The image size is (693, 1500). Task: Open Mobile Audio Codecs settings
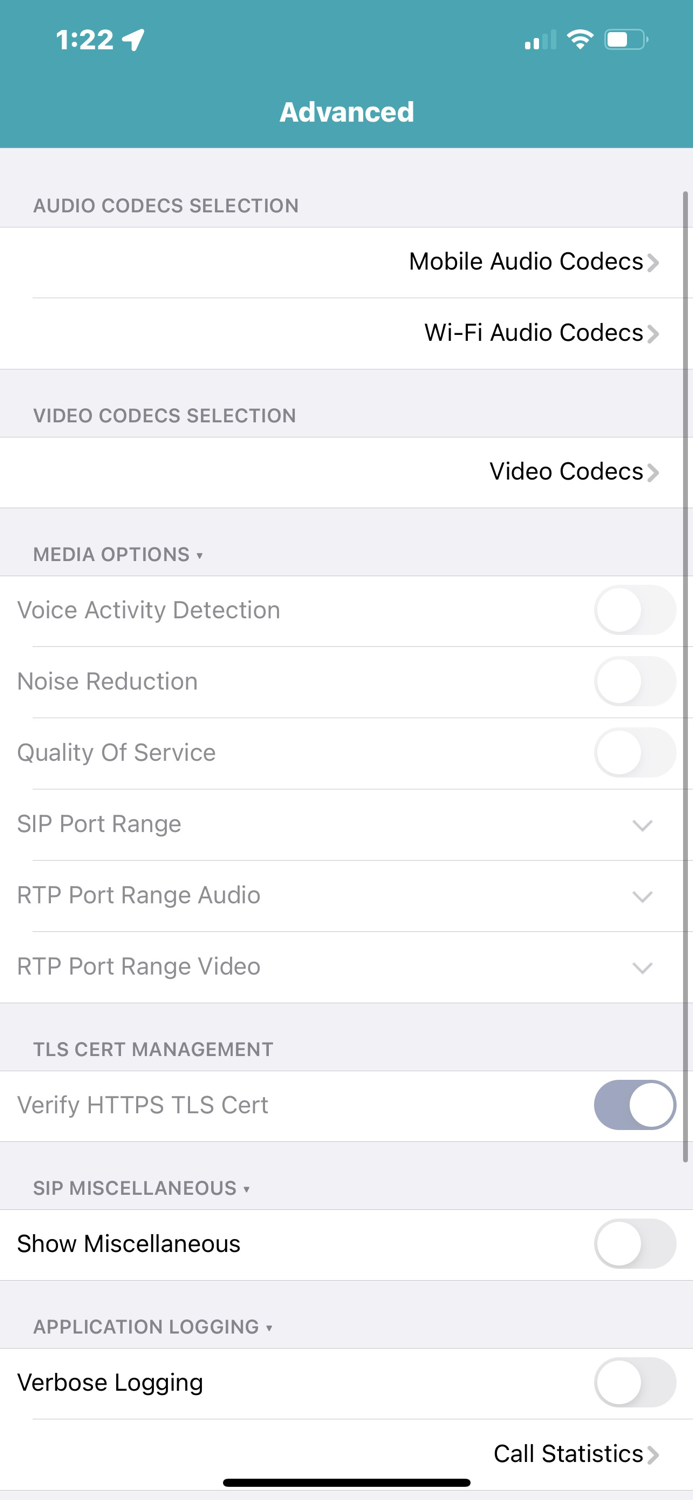[525, 261]
